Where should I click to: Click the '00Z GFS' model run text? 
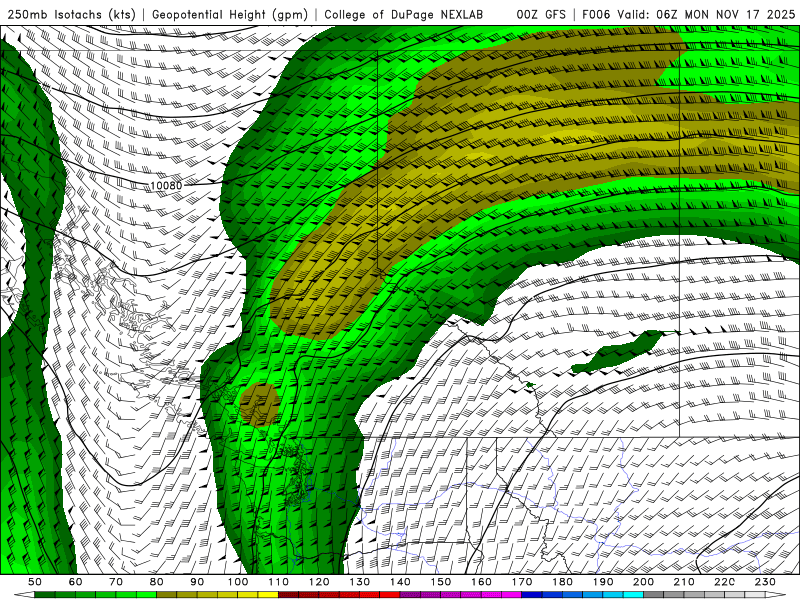pos(541,15)
